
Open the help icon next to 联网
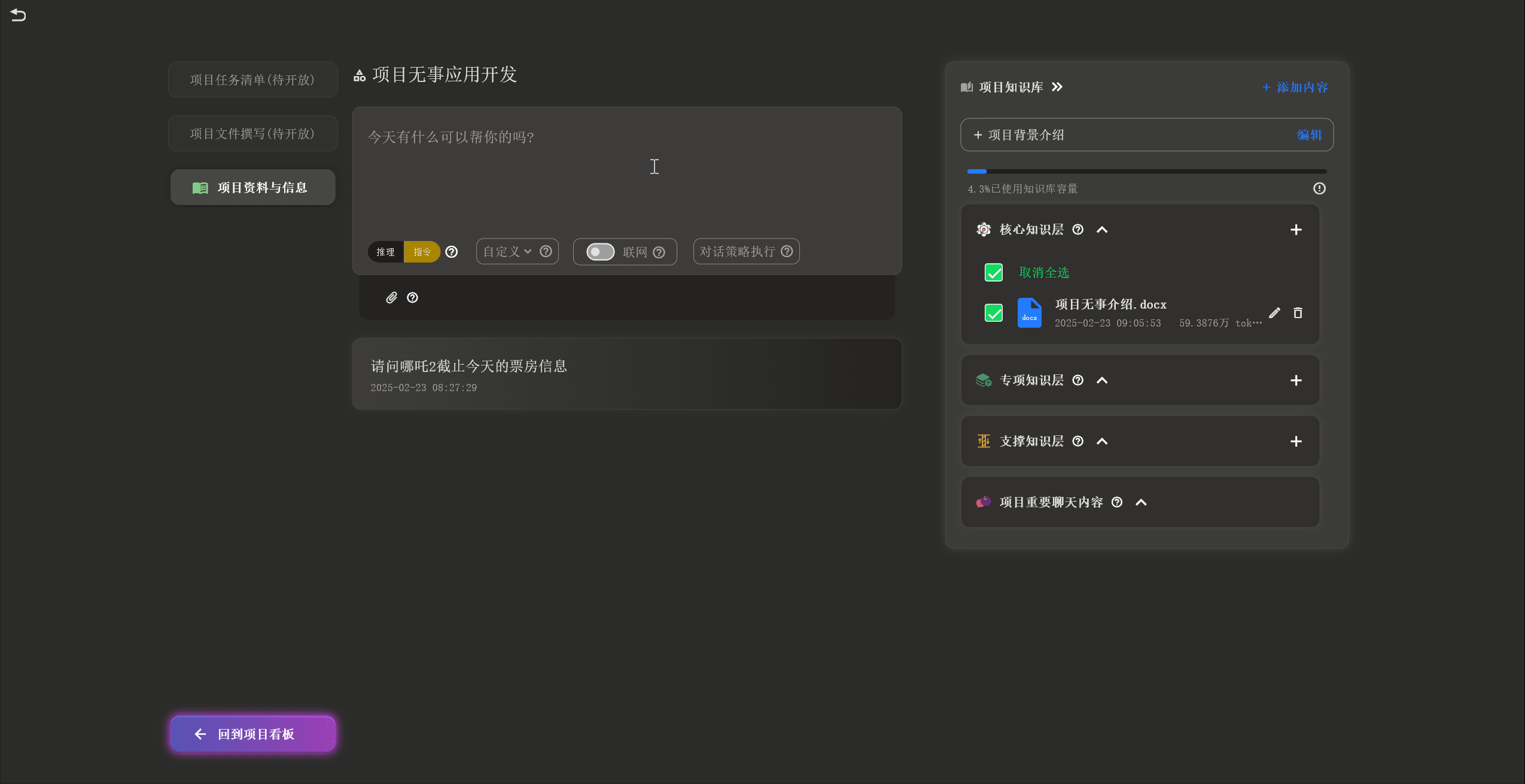pos(659,252)
